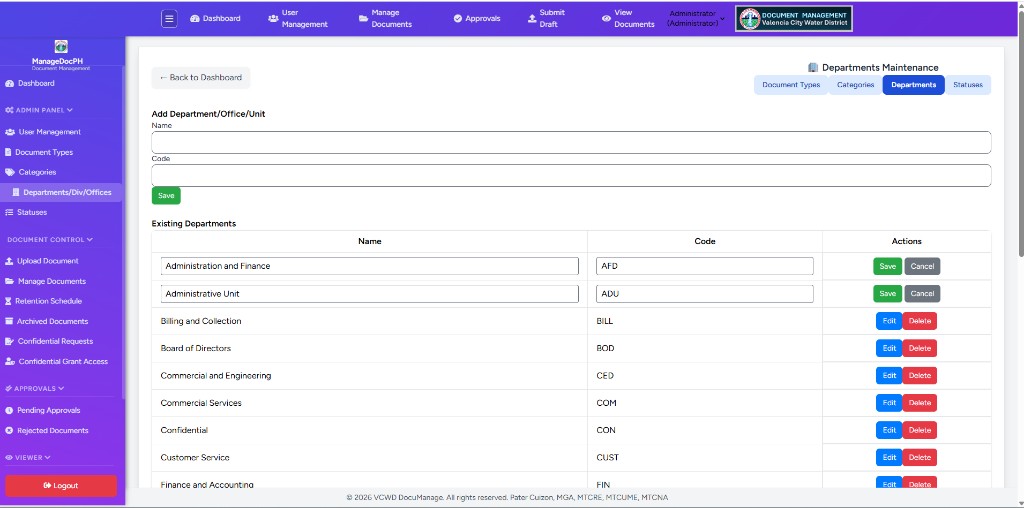Focus the new department Name field

pyautogui.click(x=571, y=142)
